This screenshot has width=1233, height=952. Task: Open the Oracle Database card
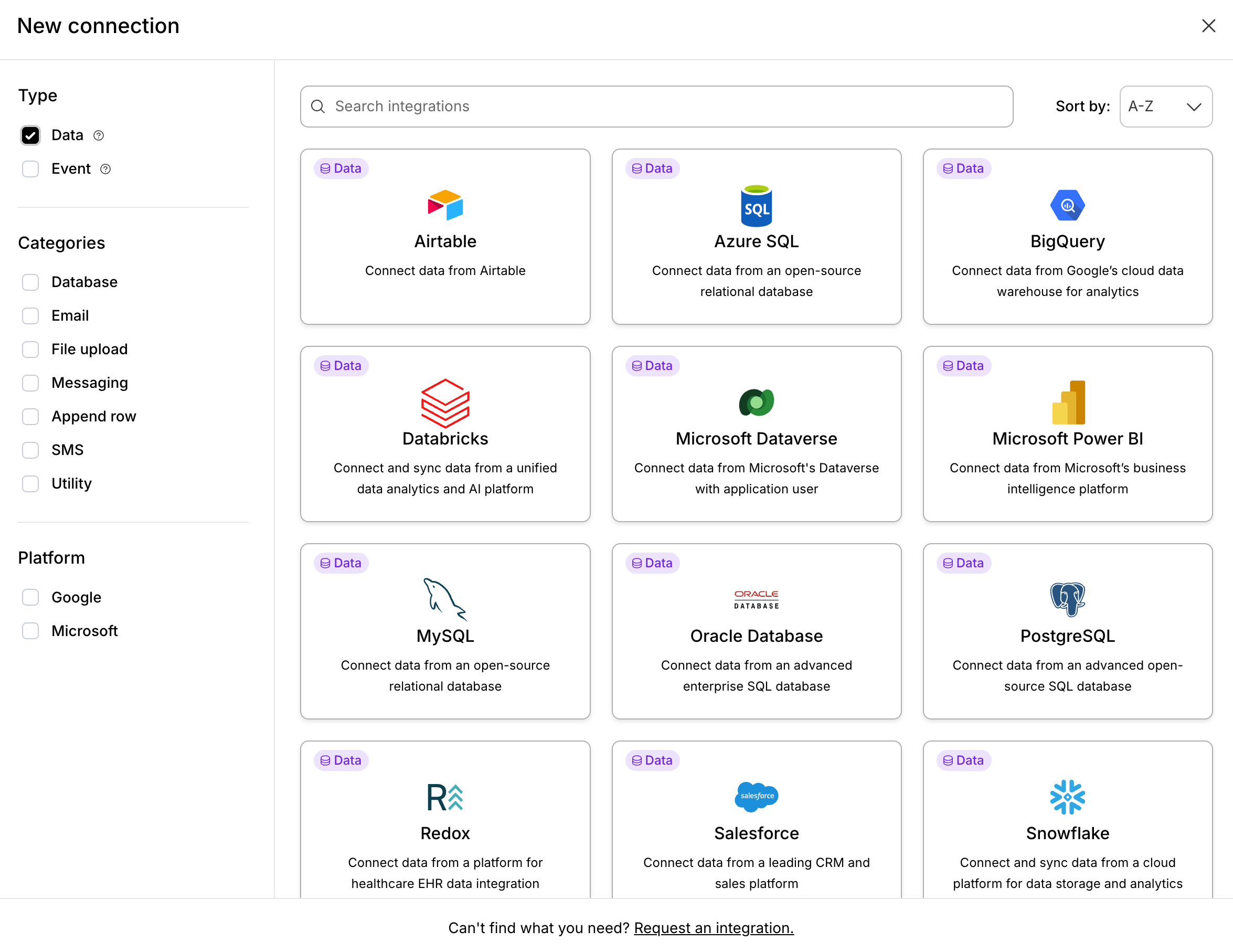click(756, 631)
